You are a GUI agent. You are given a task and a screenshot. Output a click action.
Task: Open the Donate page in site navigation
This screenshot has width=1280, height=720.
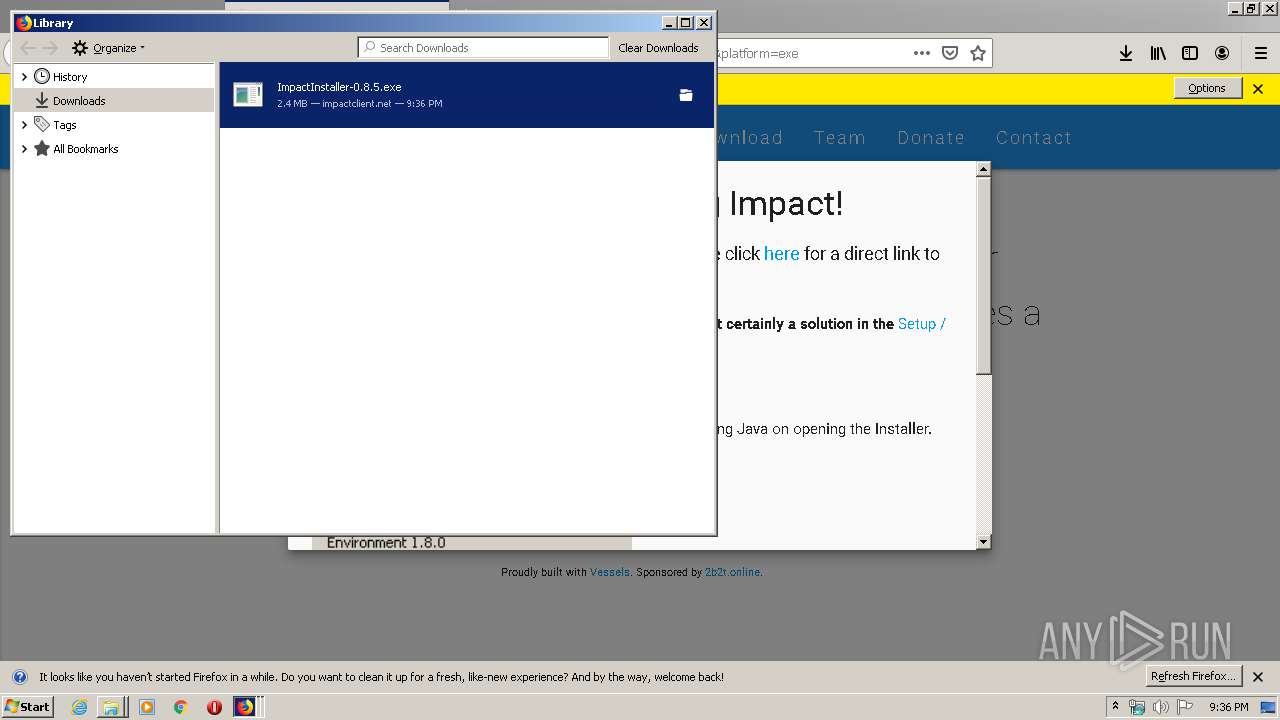(931, 138)
